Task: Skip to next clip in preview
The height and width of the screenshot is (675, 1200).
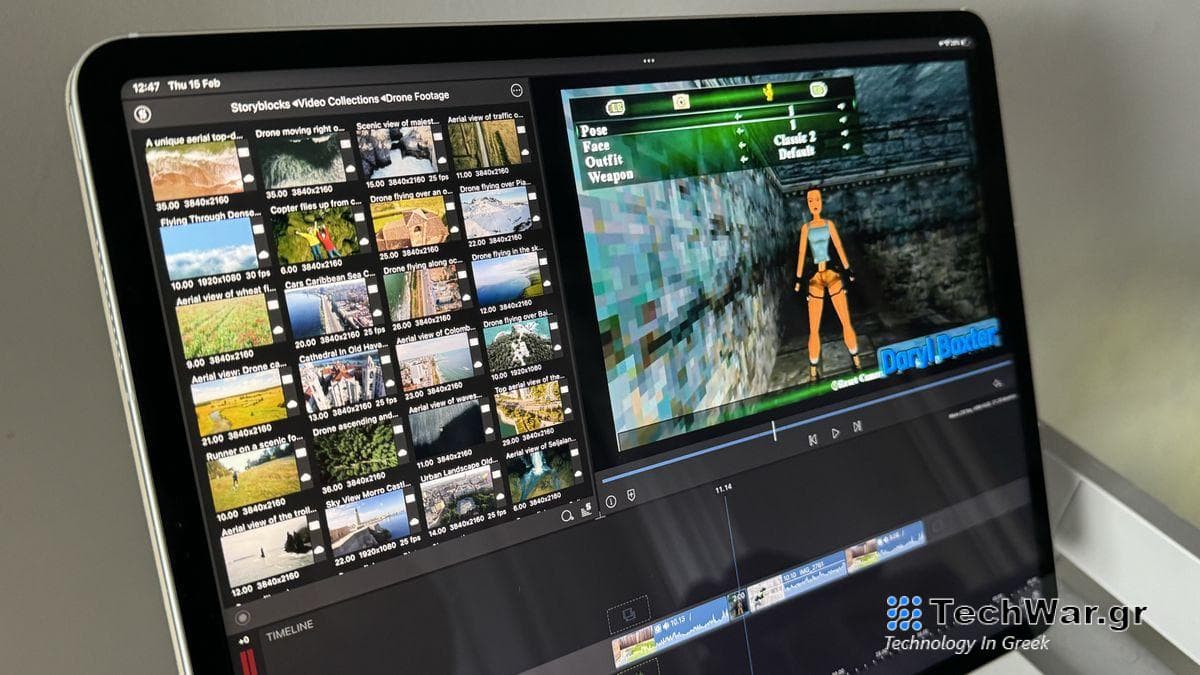Action: (x=857, y=427)
